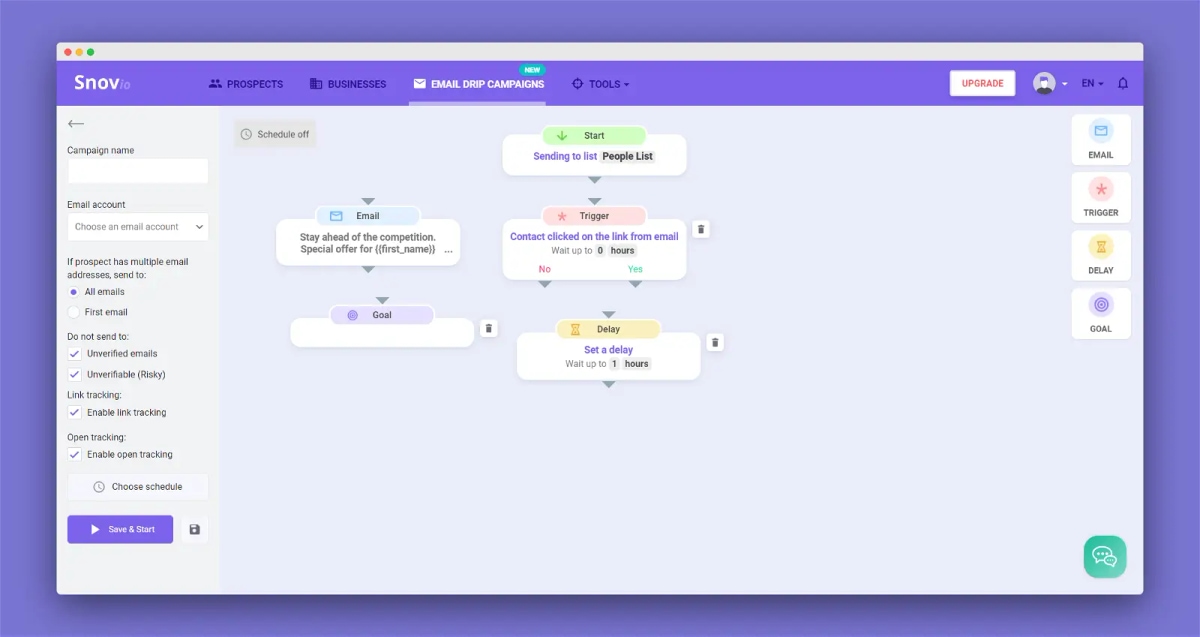Image resolution: width=1200 pixels, height=637 pixels.
Task: Add a Delay element from right panel
Action: click(x=1101, y=256)
